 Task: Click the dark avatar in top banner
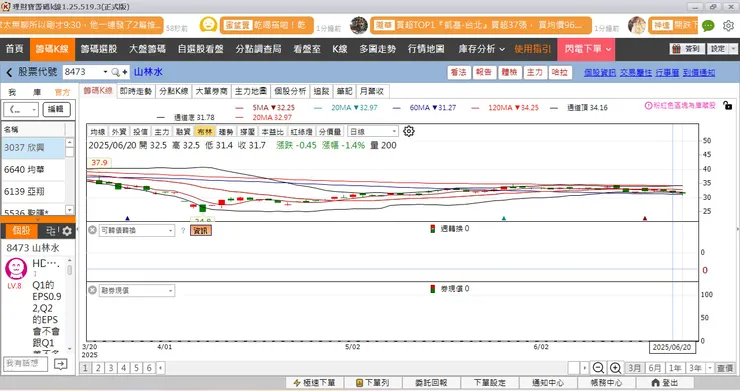pyautogui.click(x=359, y=25)
